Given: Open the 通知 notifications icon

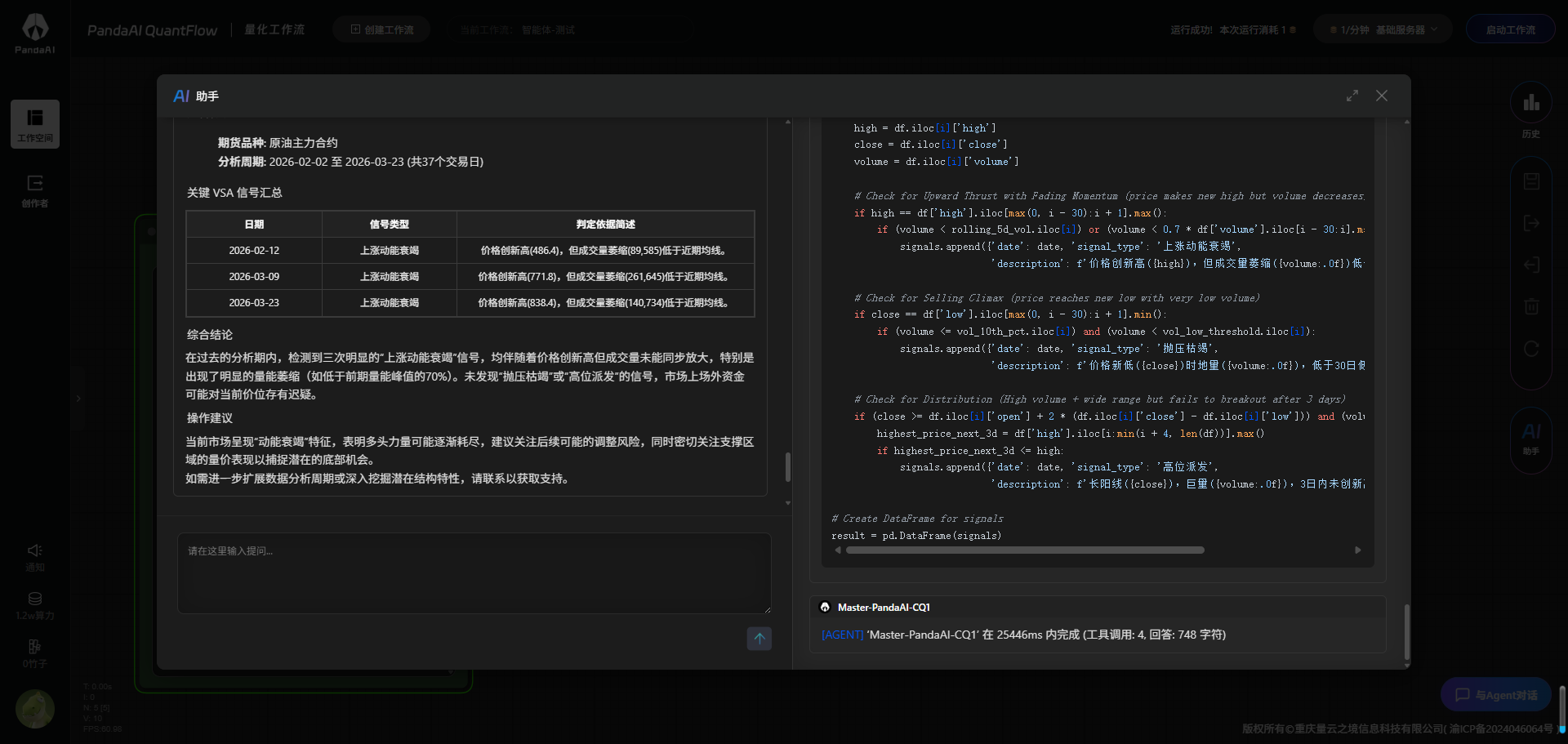Looking at the screenshot, I should point(35,557).
